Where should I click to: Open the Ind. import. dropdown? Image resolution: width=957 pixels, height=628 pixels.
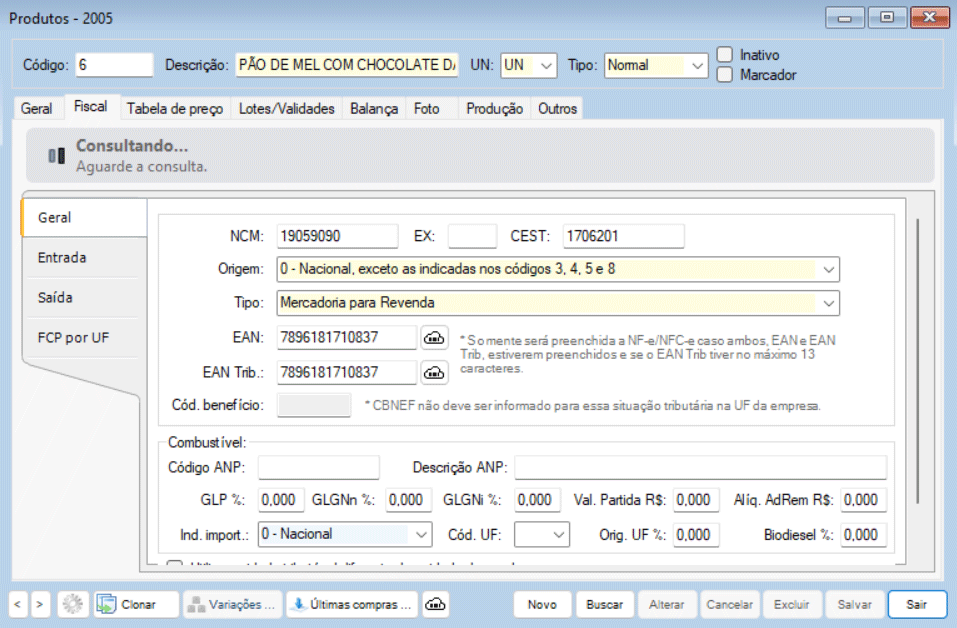tap(421, 535)
